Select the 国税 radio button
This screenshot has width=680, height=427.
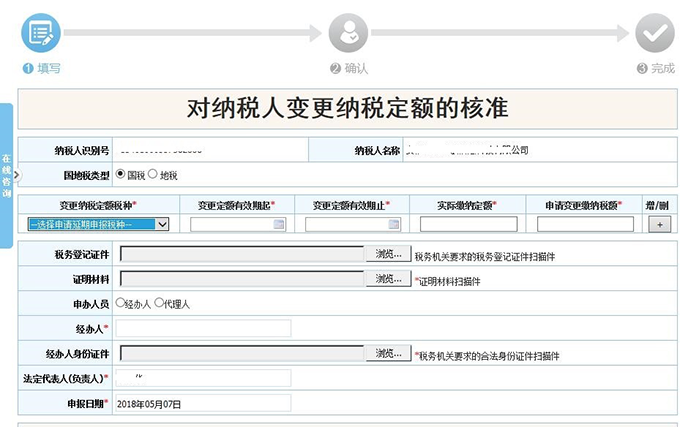coord(121,174)
